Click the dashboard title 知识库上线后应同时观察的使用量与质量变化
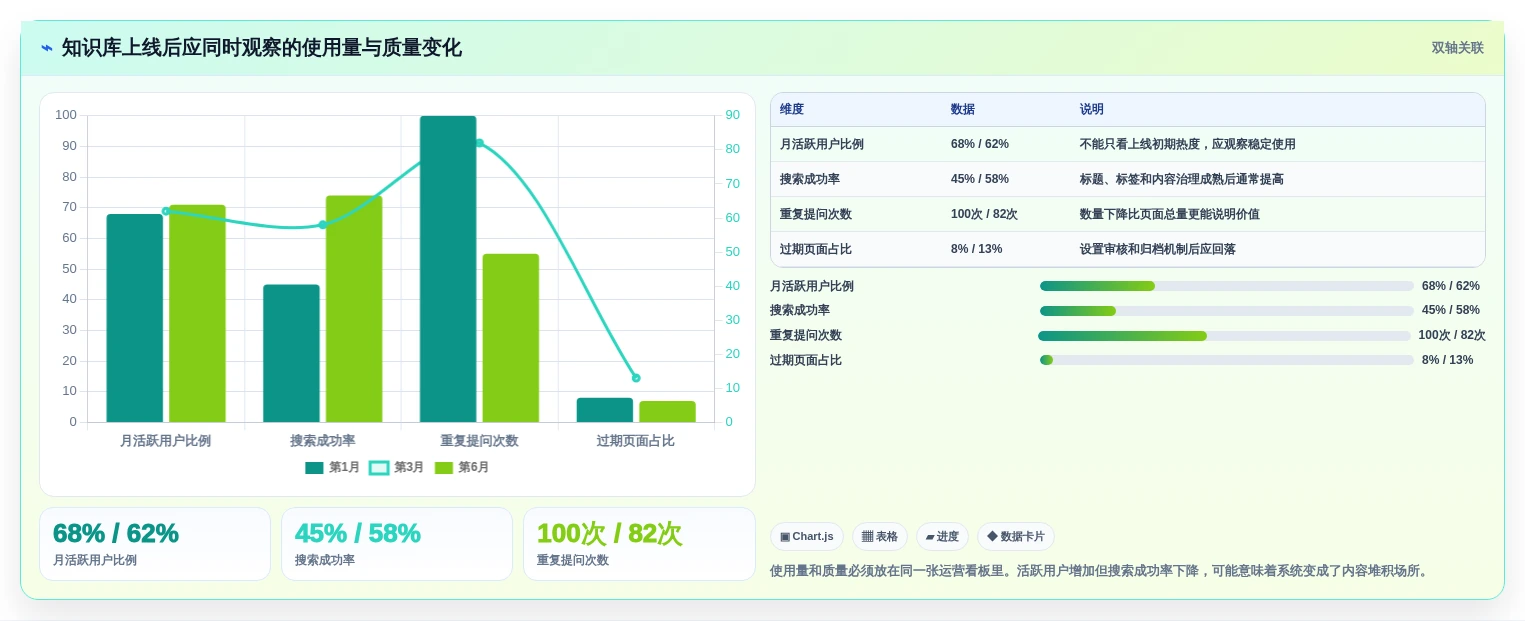 (262, 48)
